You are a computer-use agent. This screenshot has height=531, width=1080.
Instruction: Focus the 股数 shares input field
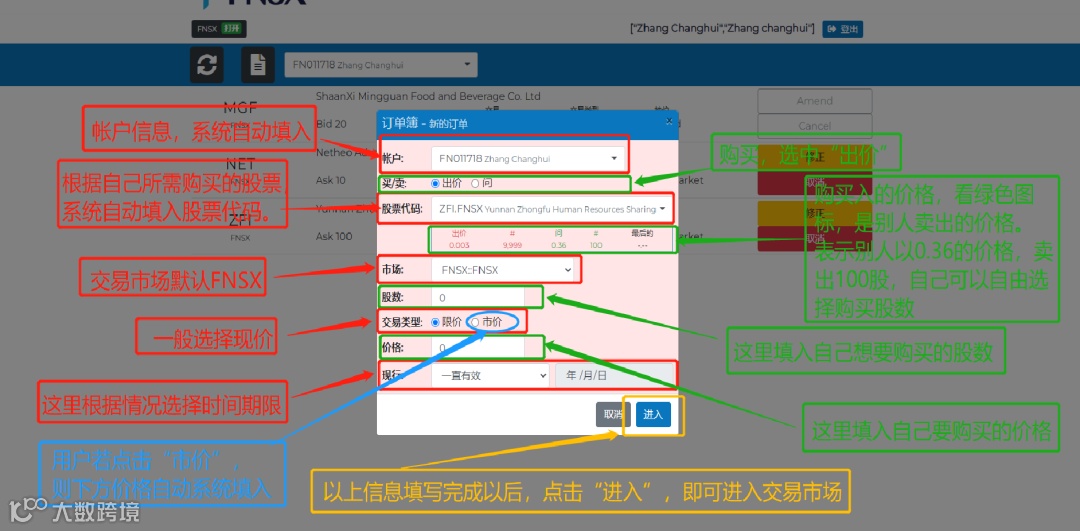(478, 298)
